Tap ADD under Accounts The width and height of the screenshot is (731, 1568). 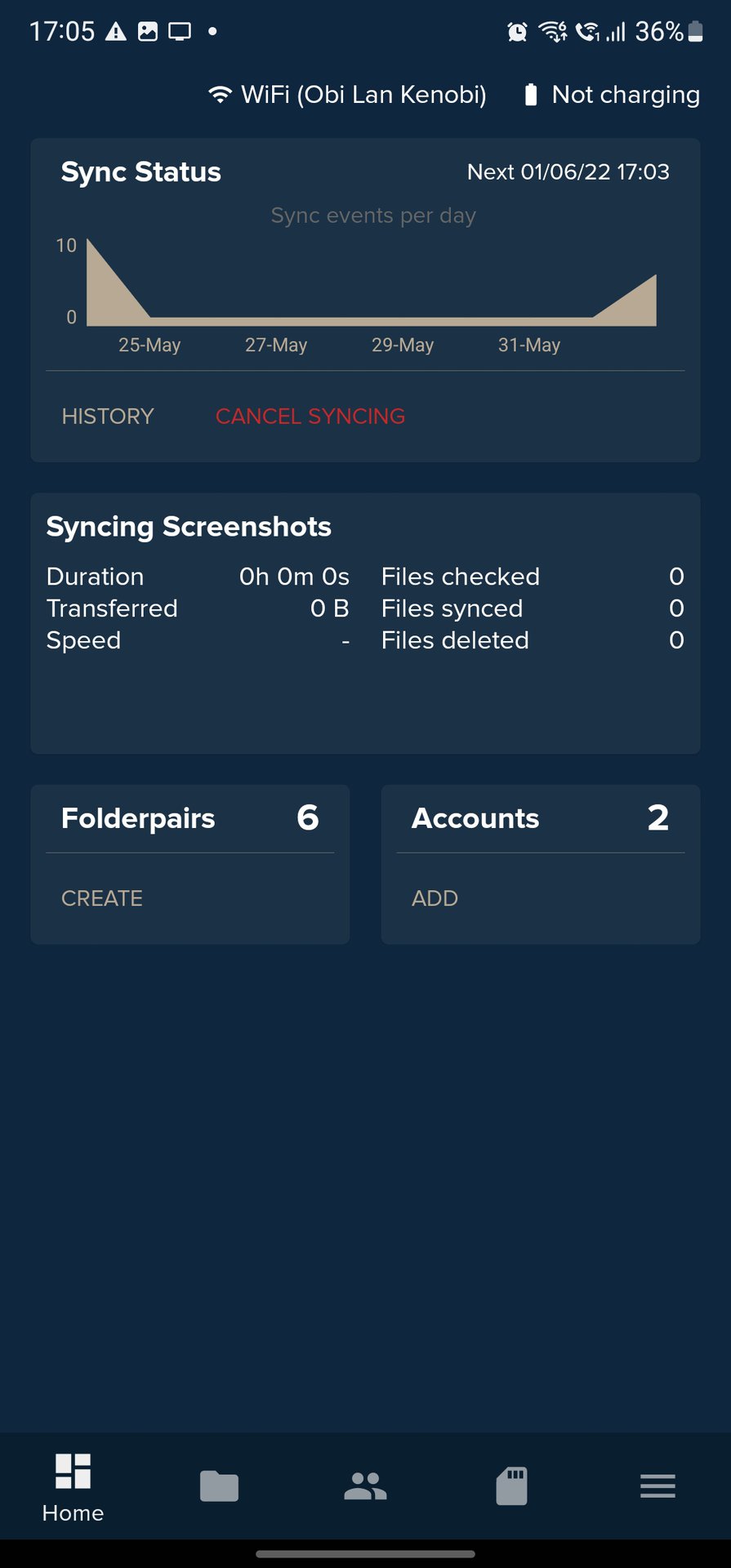click(435, 898)
